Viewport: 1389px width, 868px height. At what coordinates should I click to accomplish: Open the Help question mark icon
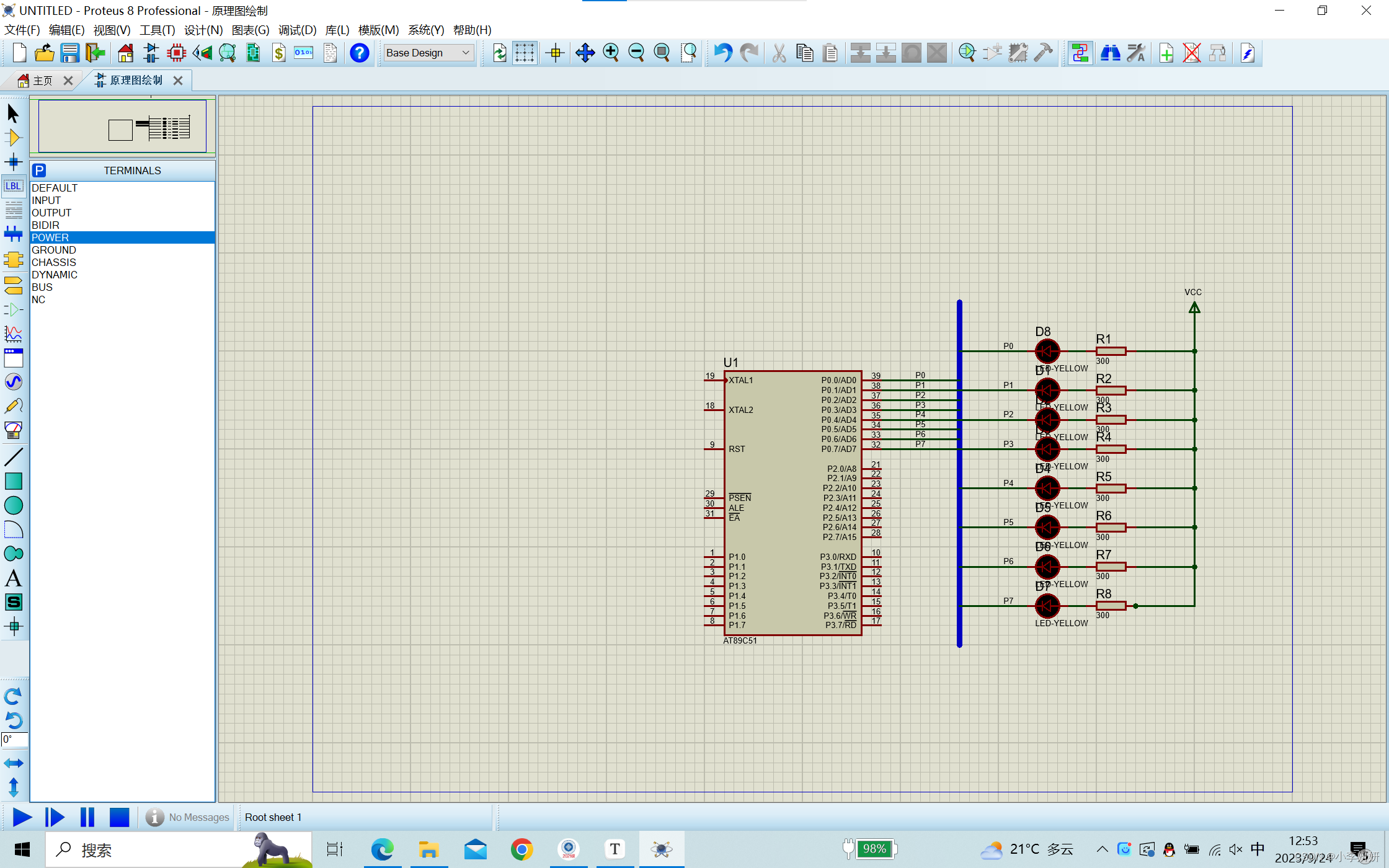pos(359,53)
